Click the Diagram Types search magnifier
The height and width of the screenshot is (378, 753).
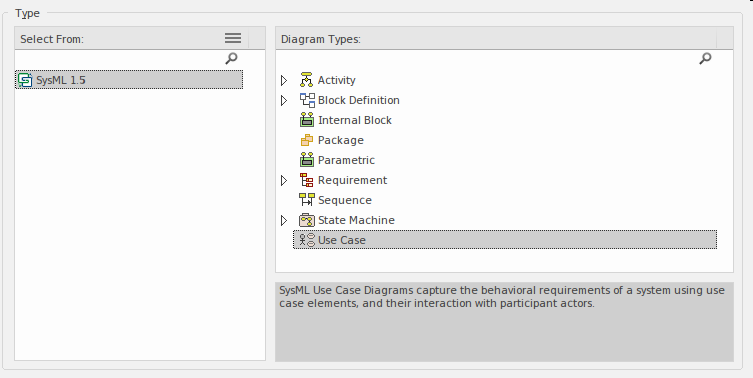pos(705,59)
